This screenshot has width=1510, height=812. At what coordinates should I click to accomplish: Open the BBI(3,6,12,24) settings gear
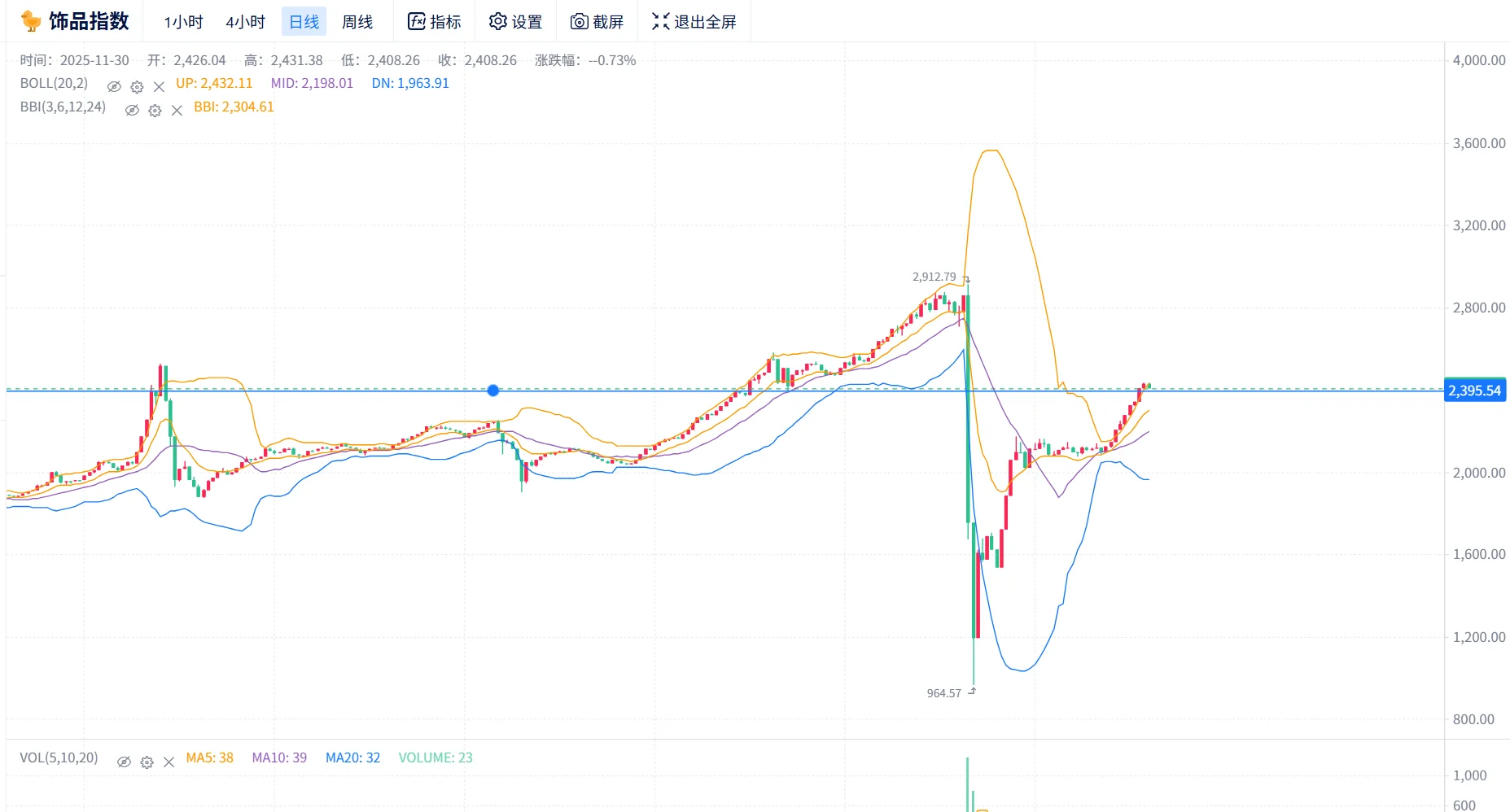[155, 110]
